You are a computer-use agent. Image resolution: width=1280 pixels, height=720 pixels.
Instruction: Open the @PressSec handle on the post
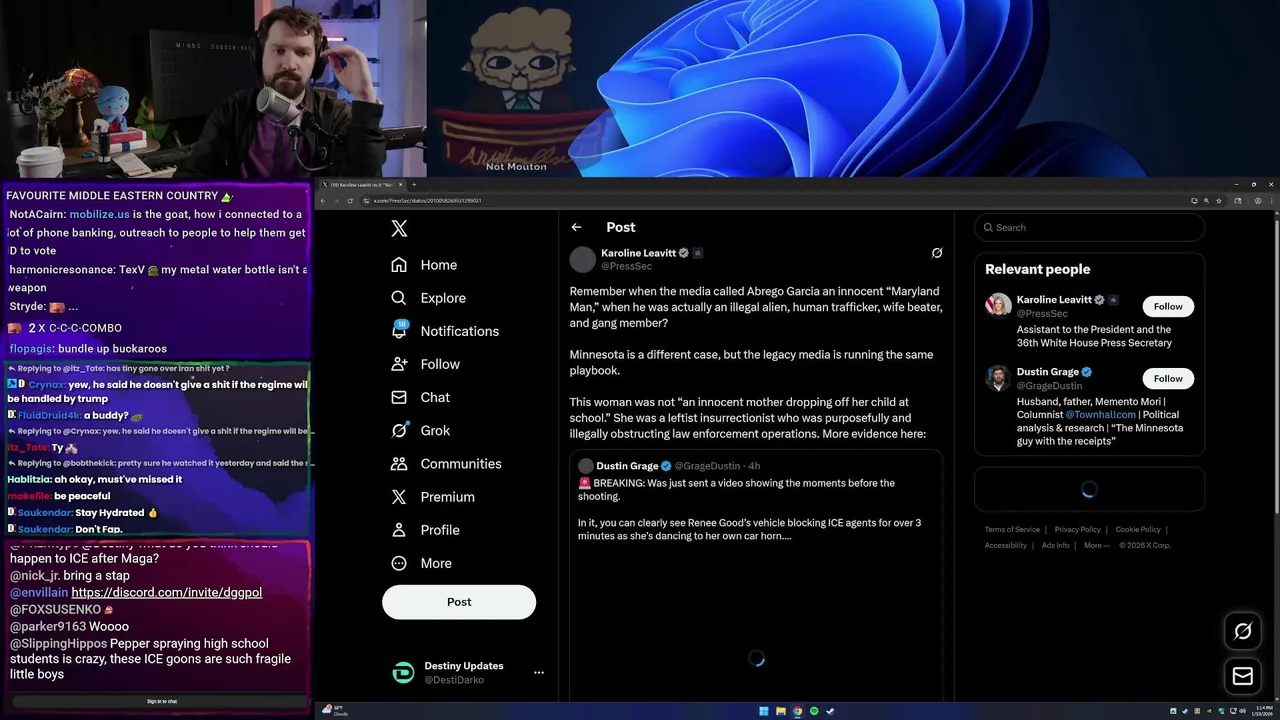coord(626,266)
